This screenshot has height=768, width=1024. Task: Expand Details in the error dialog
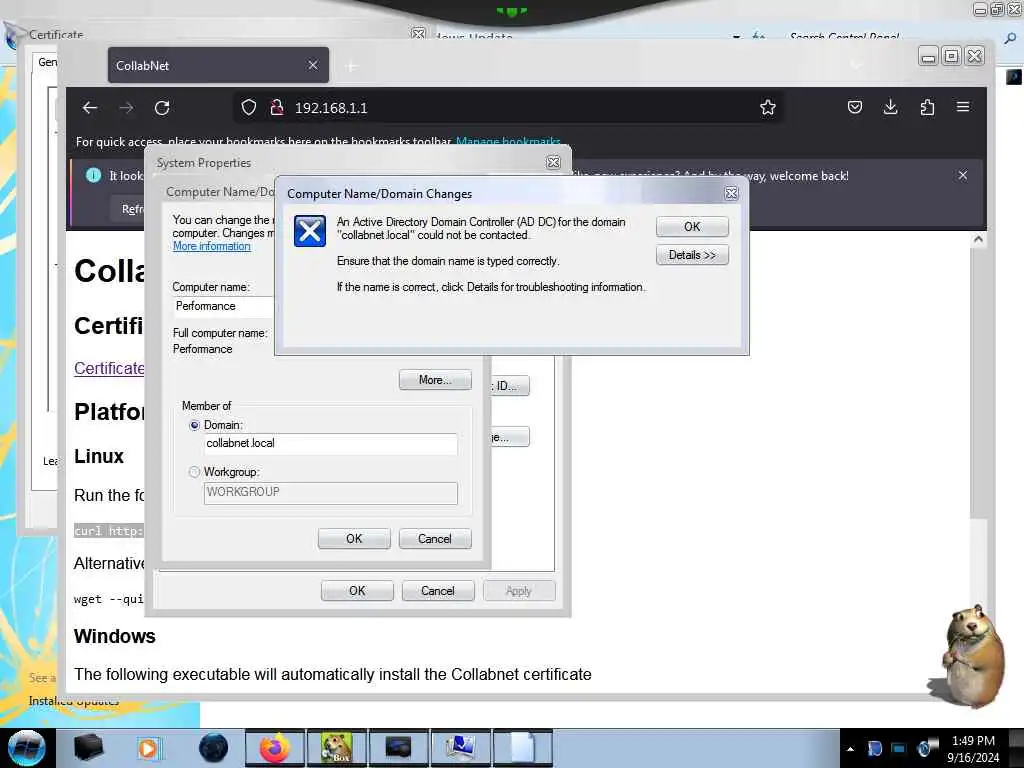tap(692, 255)
